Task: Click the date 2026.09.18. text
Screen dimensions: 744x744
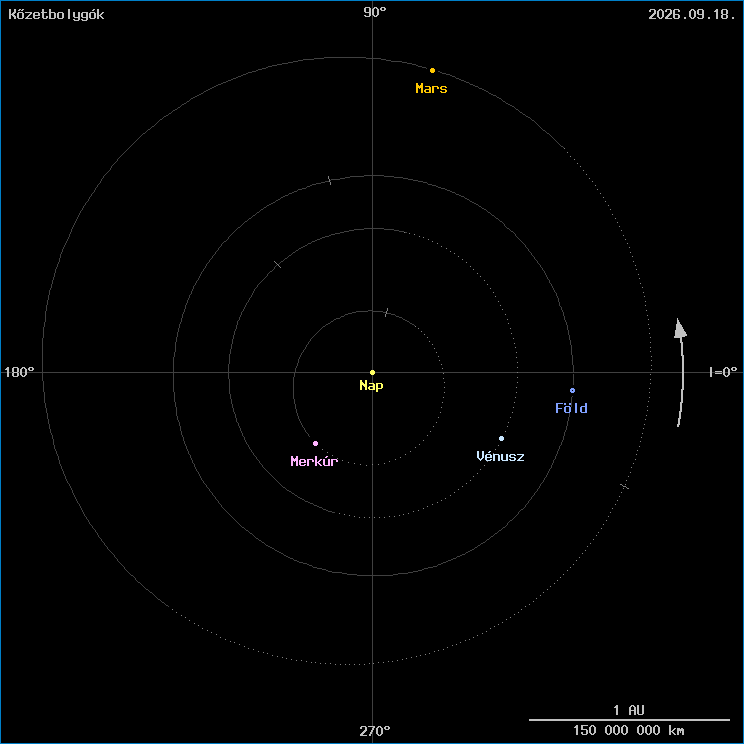Action: pyautogui.click(x=691, y=14)
